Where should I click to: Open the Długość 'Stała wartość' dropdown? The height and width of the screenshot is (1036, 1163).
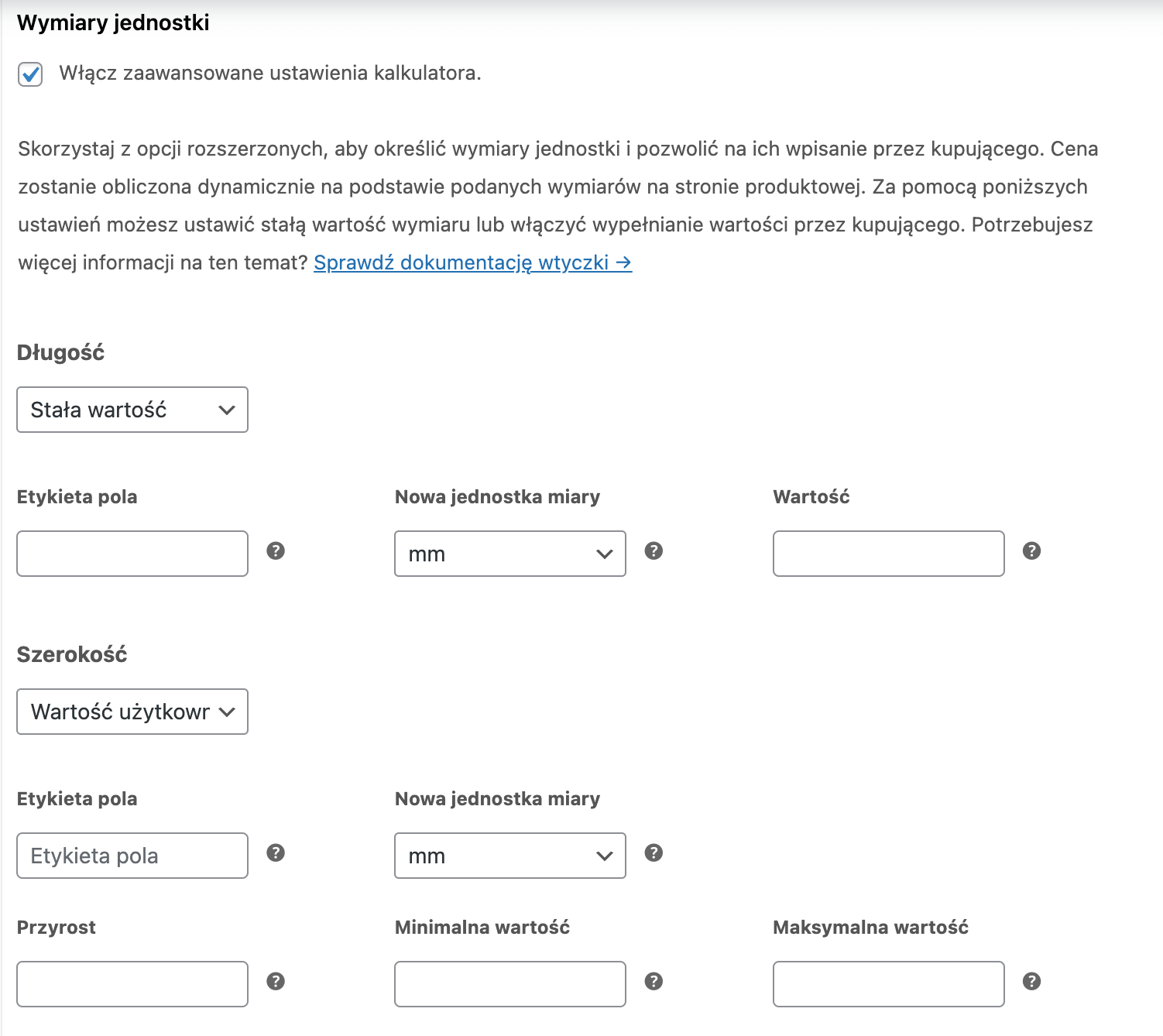pyautogui.click(x=132, y=410)
